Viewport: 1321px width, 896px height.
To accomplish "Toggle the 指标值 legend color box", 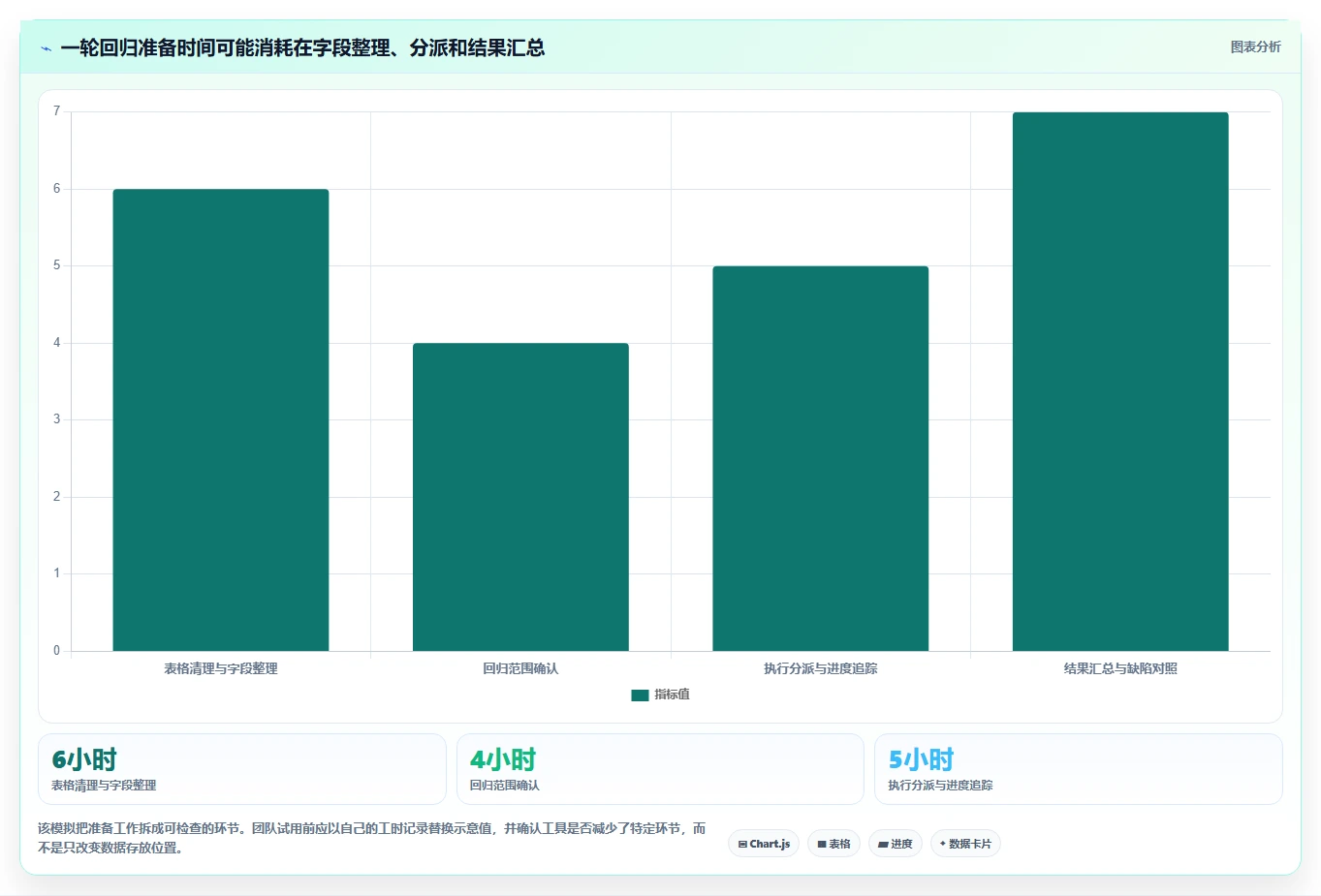I will [x=640, y=695].
